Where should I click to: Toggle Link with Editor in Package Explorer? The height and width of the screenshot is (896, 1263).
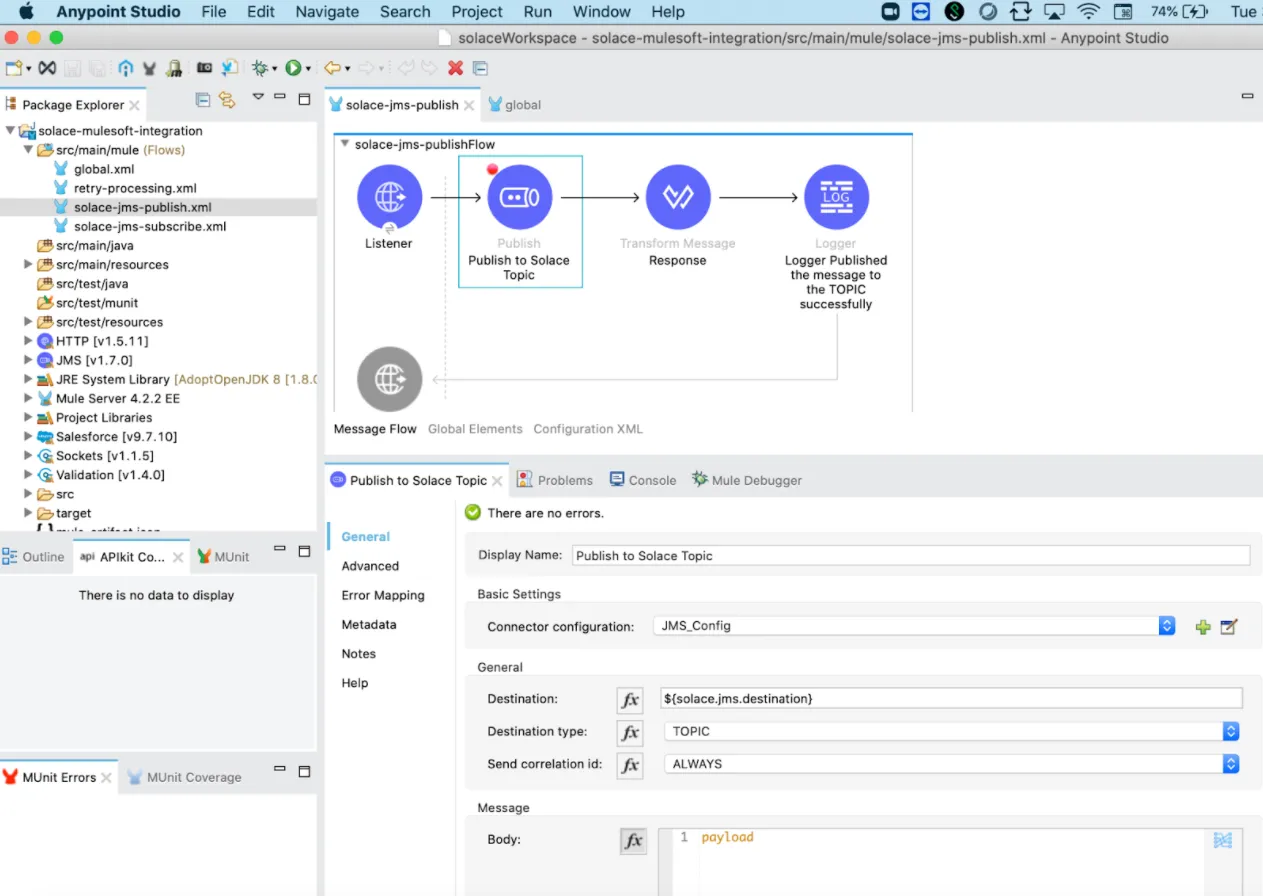227,99
